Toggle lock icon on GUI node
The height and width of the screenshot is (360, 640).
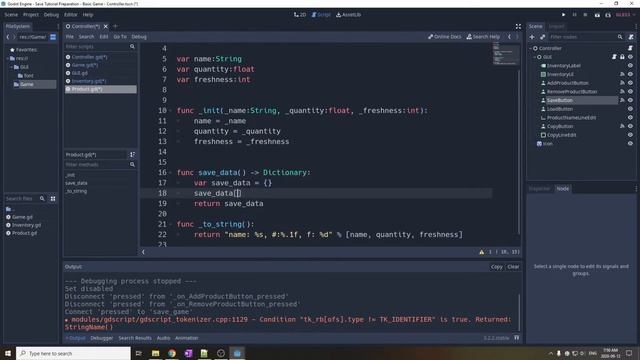point(622,57)
